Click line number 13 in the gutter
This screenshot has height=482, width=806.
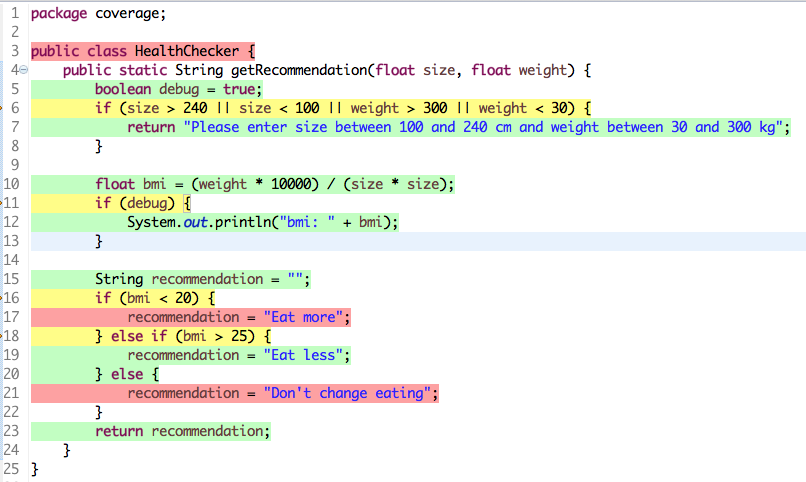point(11,241)
